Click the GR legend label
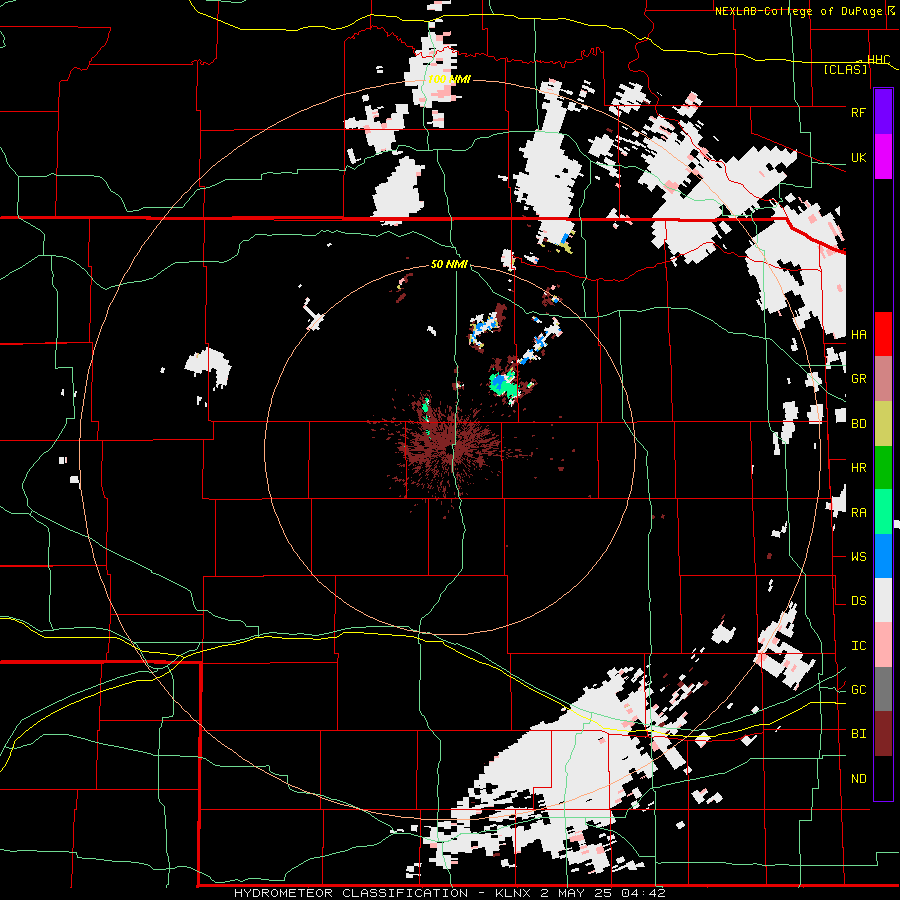900x900 pixels. tap(858, 379)
